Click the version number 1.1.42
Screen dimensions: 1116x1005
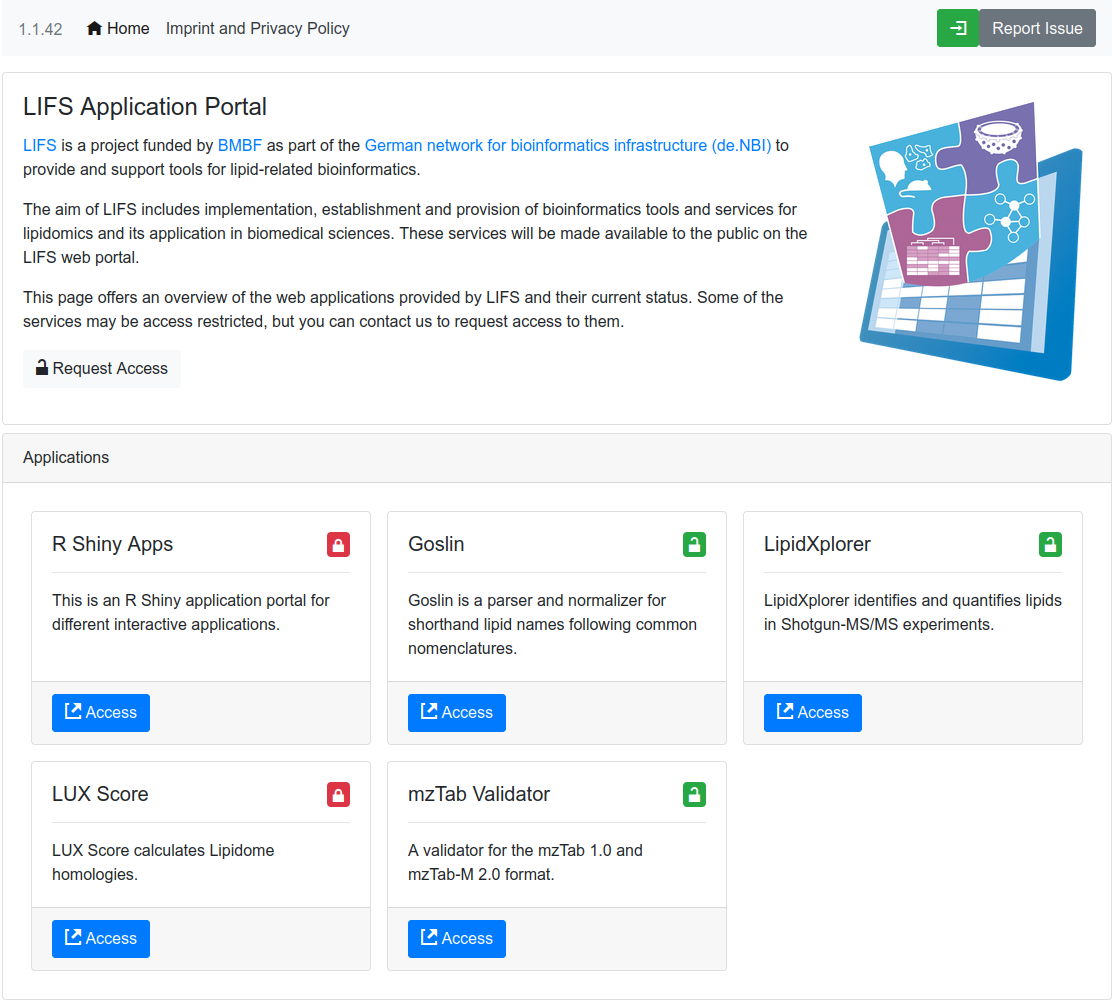pos(41,29)
